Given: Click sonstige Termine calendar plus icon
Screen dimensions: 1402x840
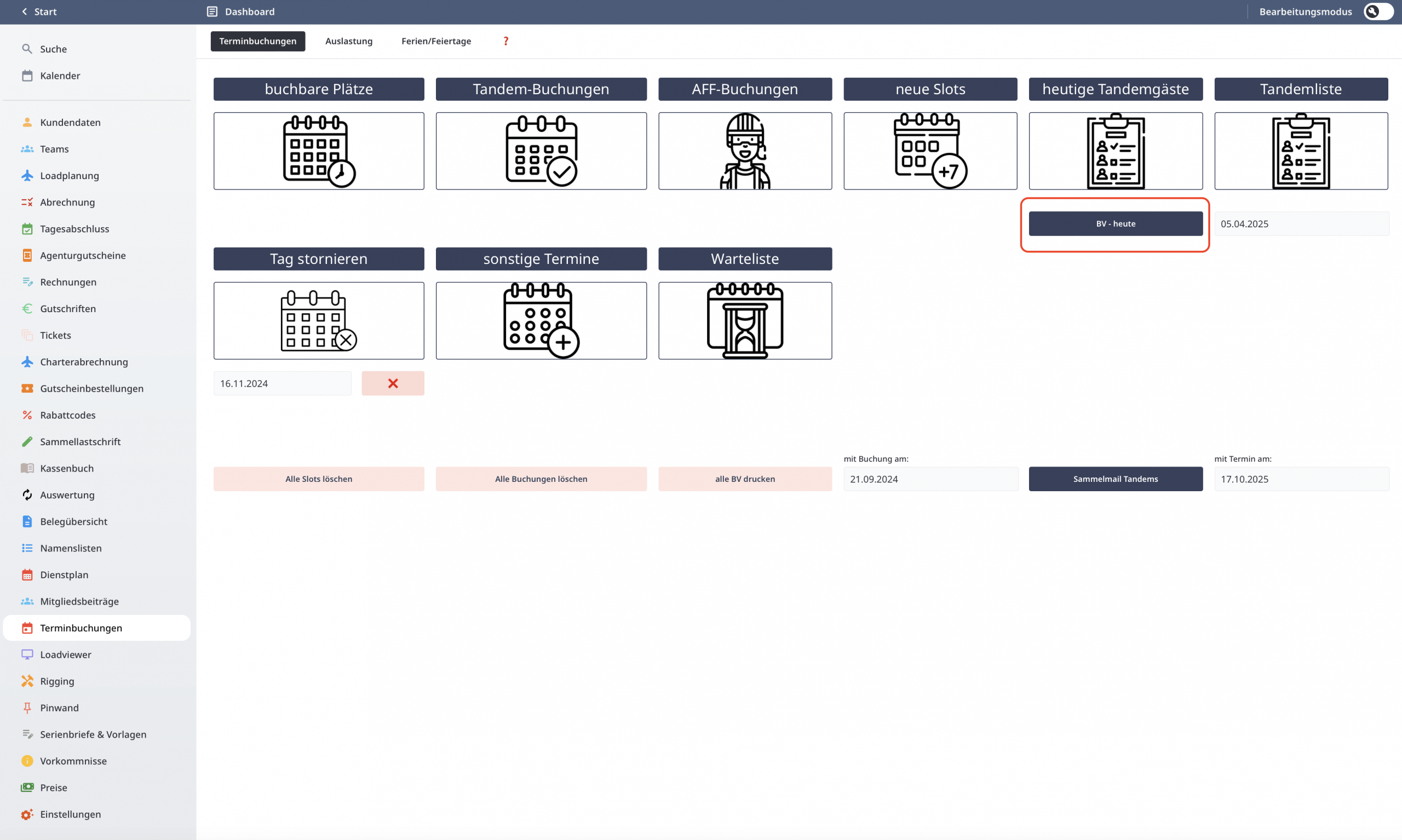Looking at the screenshot, I should (541, 320).
